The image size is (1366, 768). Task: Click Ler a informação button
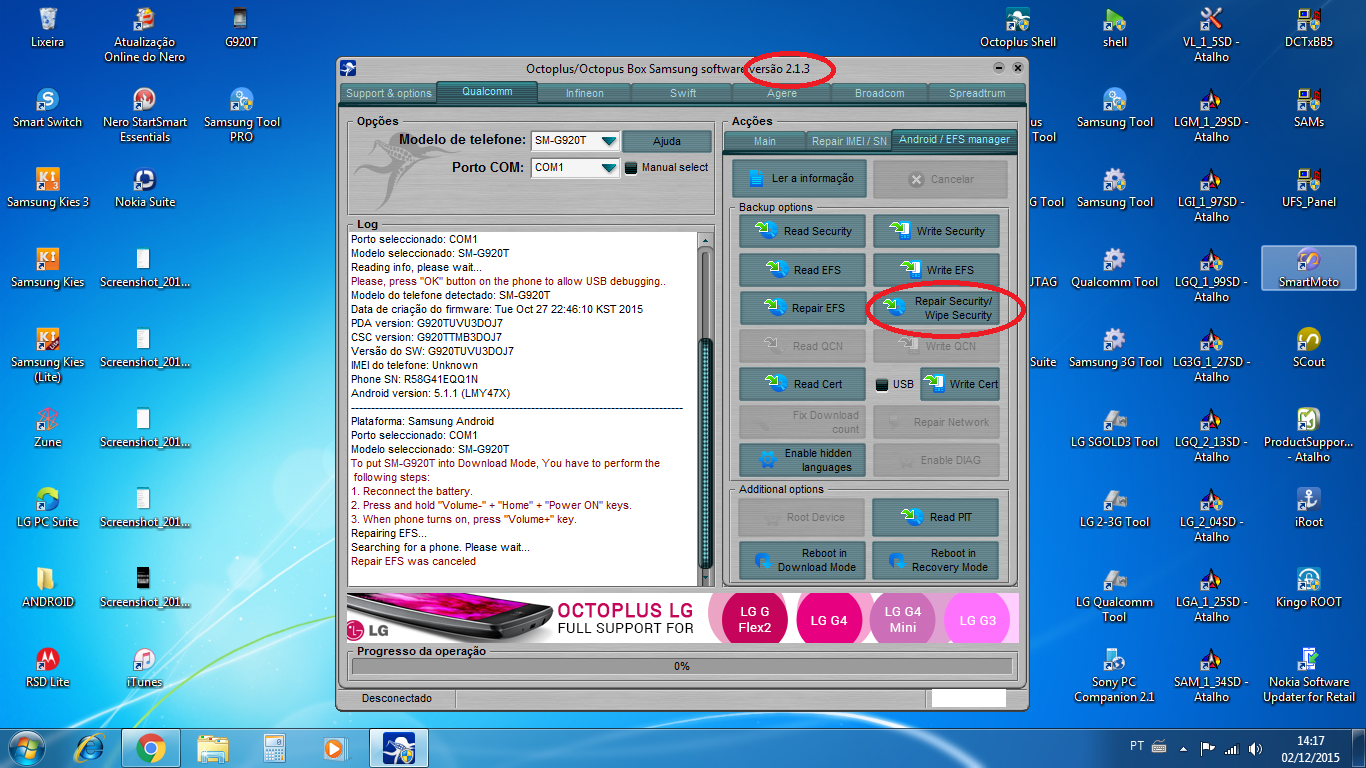click(799, 179)
